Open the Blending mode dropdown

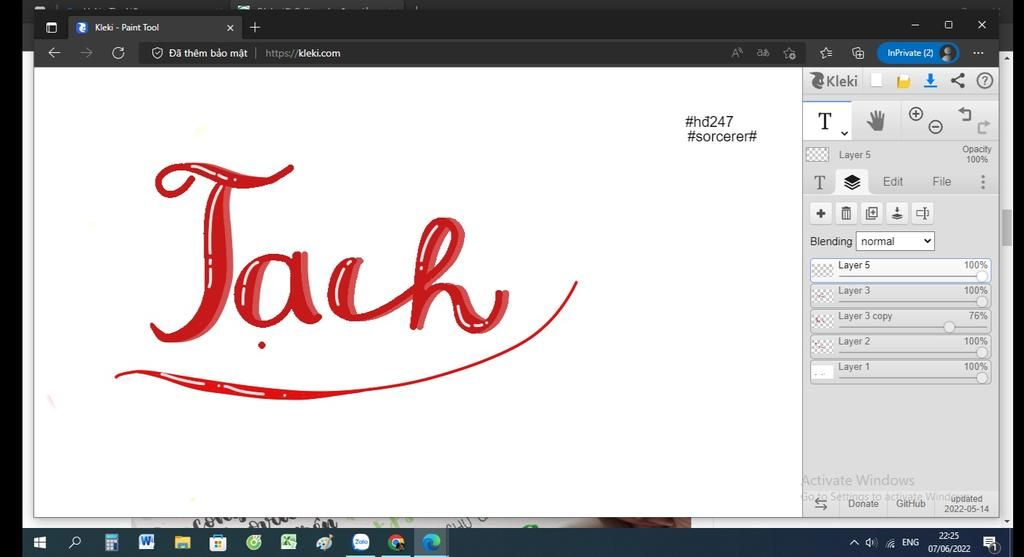pyautogui.click(x=895, y=241)
